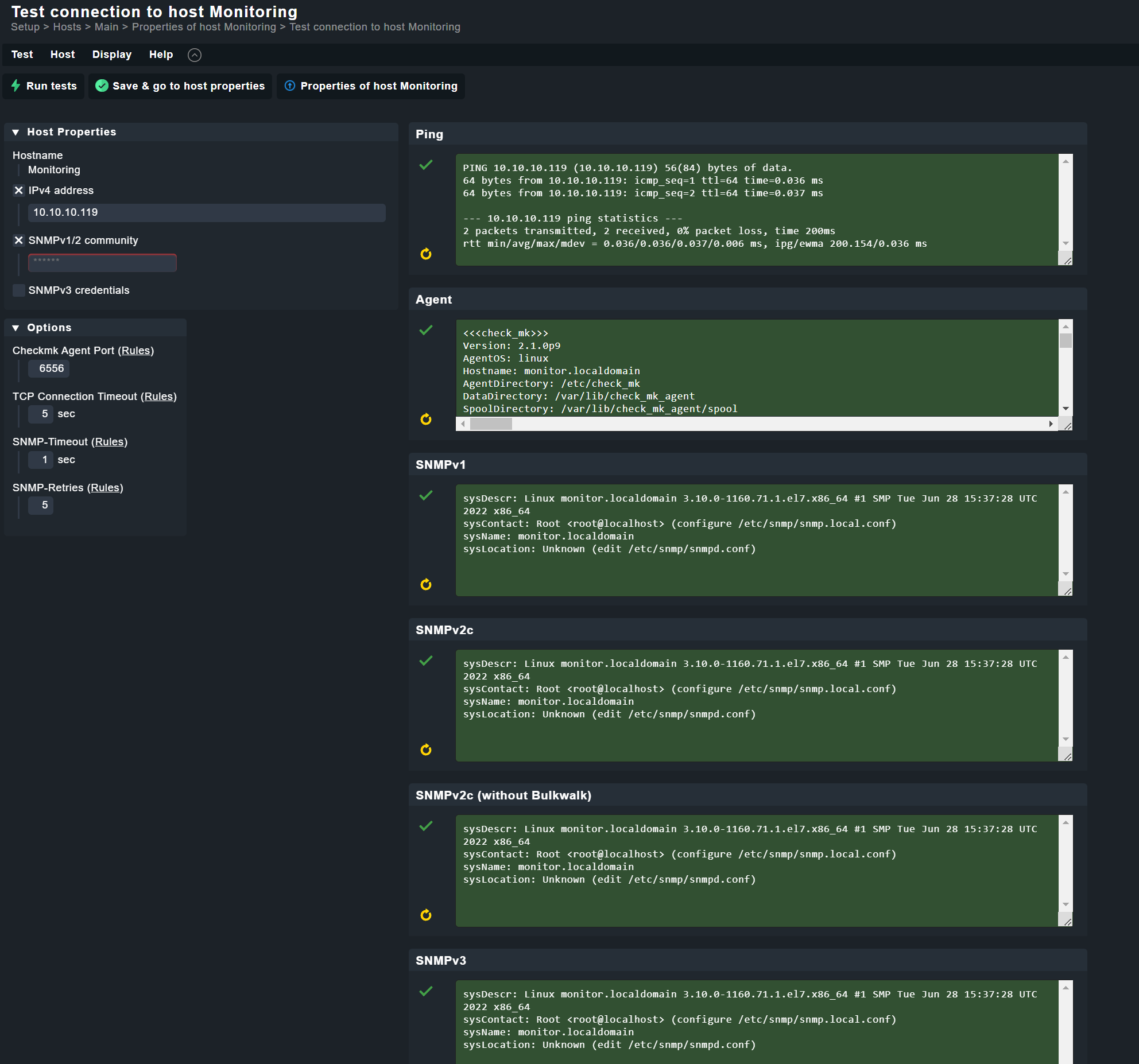Click the SNMPv2c reload icon
The height and width of the screenshot is (1064, 1139).
[426, 750]
